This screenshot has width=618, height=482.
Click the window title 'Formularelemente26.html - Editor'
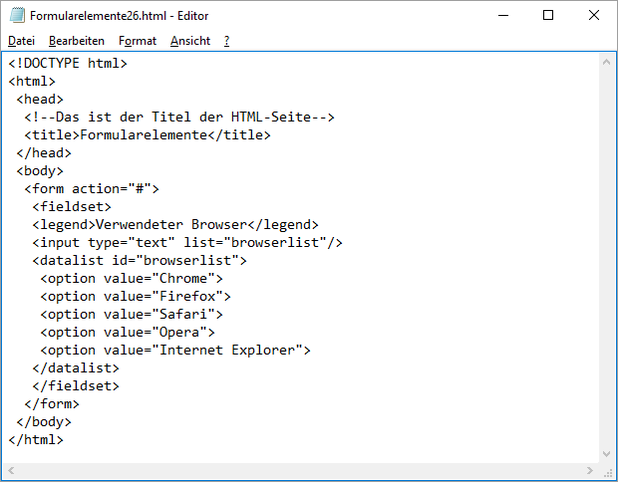point(119,16)
